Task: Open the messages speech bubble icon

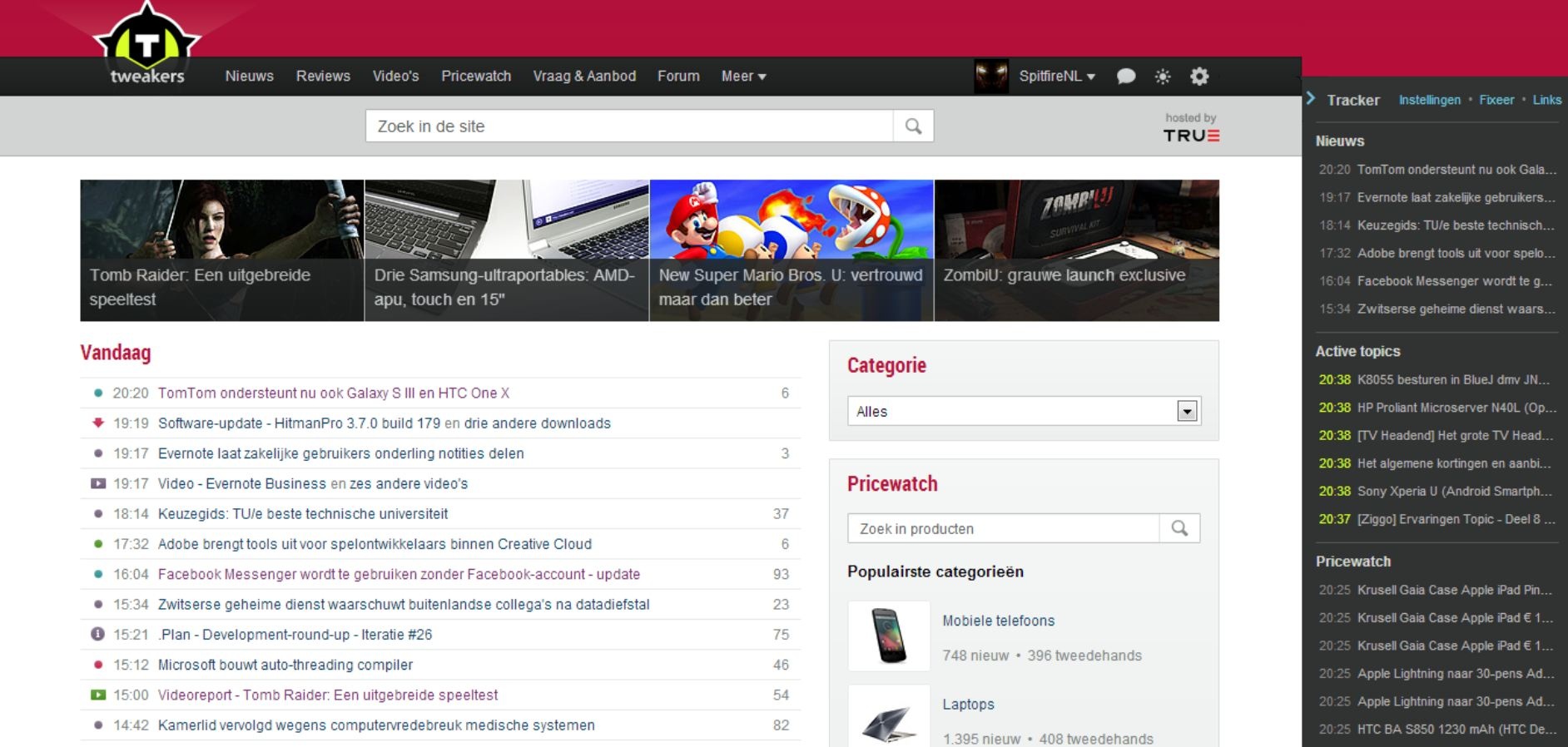Action: pyautogui.click(x=1126, y=77)
